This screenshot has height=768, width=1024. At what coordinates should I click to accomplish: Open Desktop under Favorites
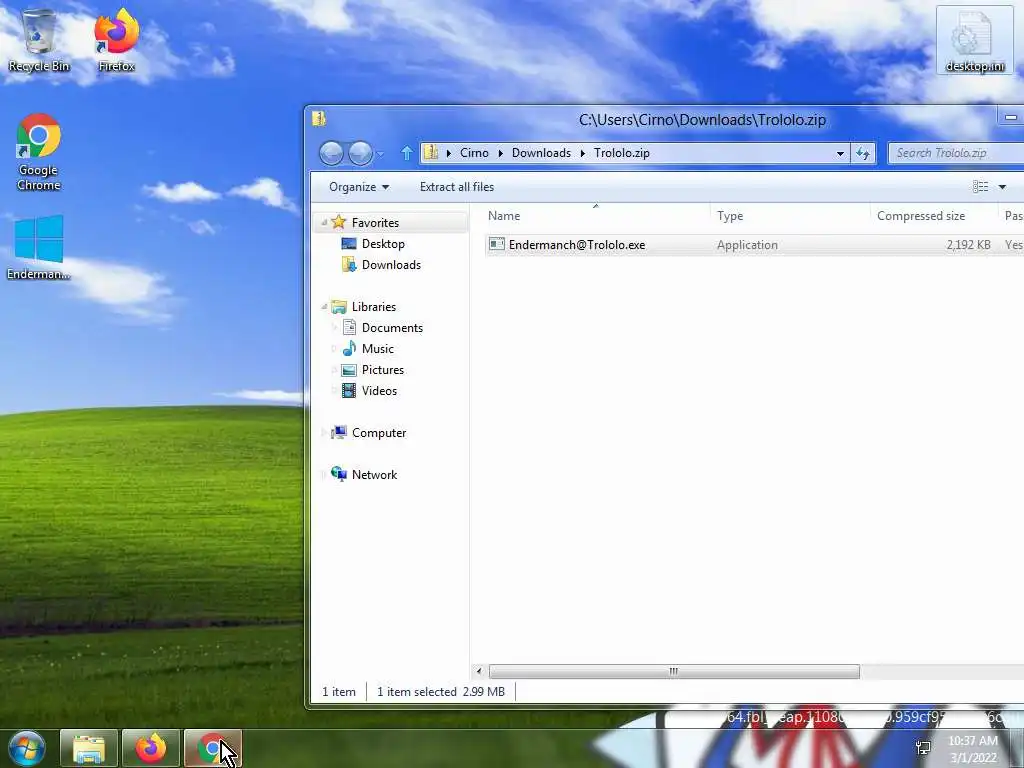point(383,244)
